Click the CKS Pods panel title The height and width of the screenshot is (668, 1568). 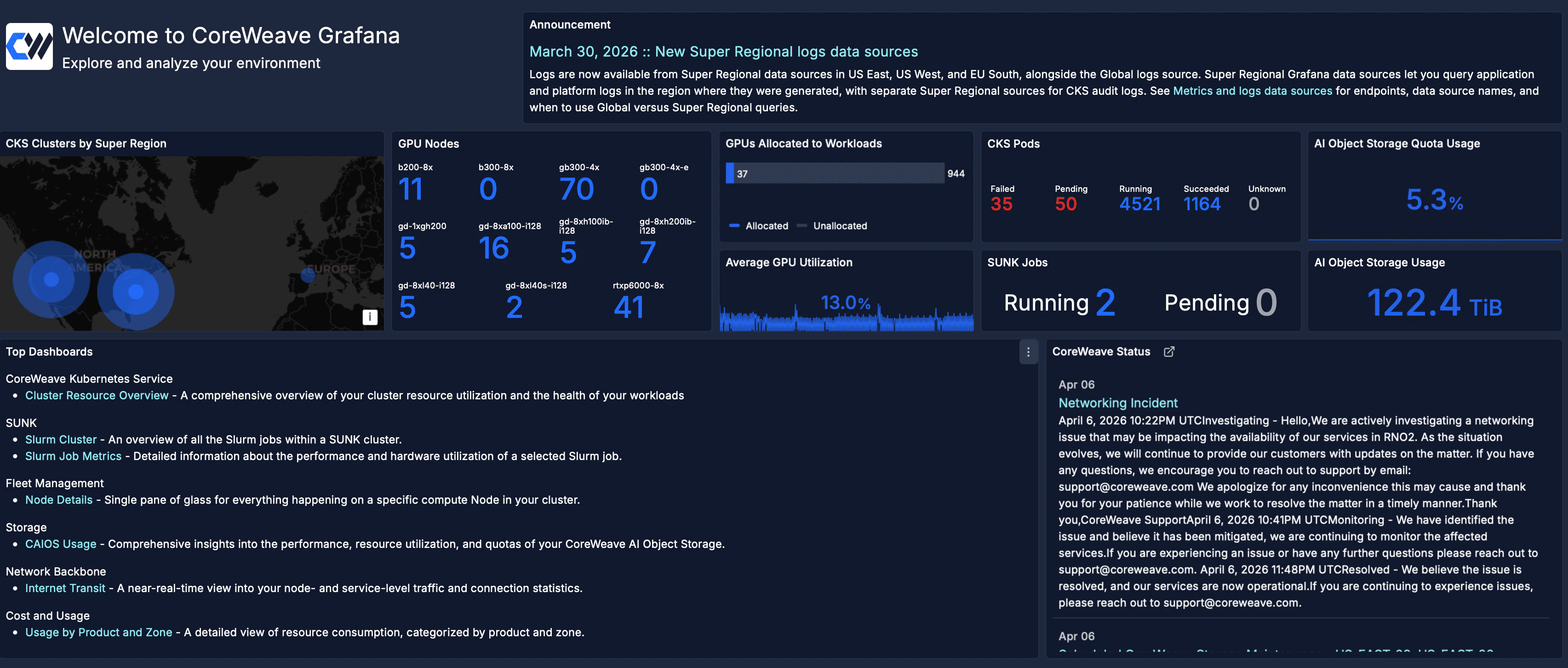click(x=1013, y=144)
